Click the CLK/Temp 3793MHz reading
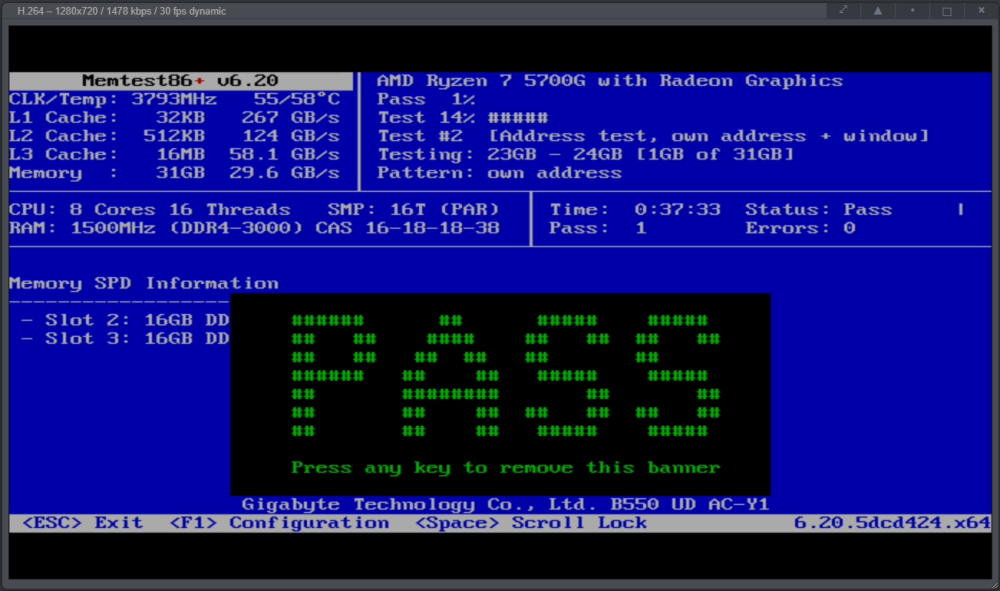1000x591 pixels. (x=113, y=99)
